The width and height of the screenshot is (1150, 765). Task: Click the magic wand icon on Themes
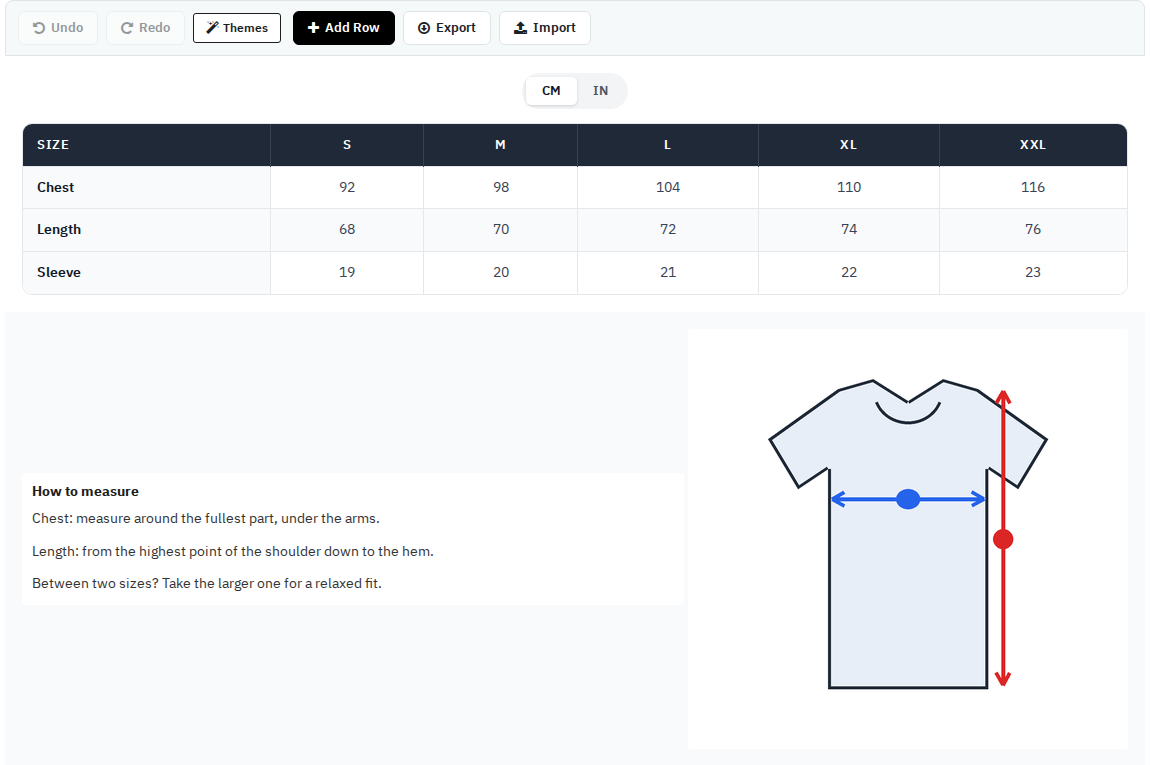point(213,28)
